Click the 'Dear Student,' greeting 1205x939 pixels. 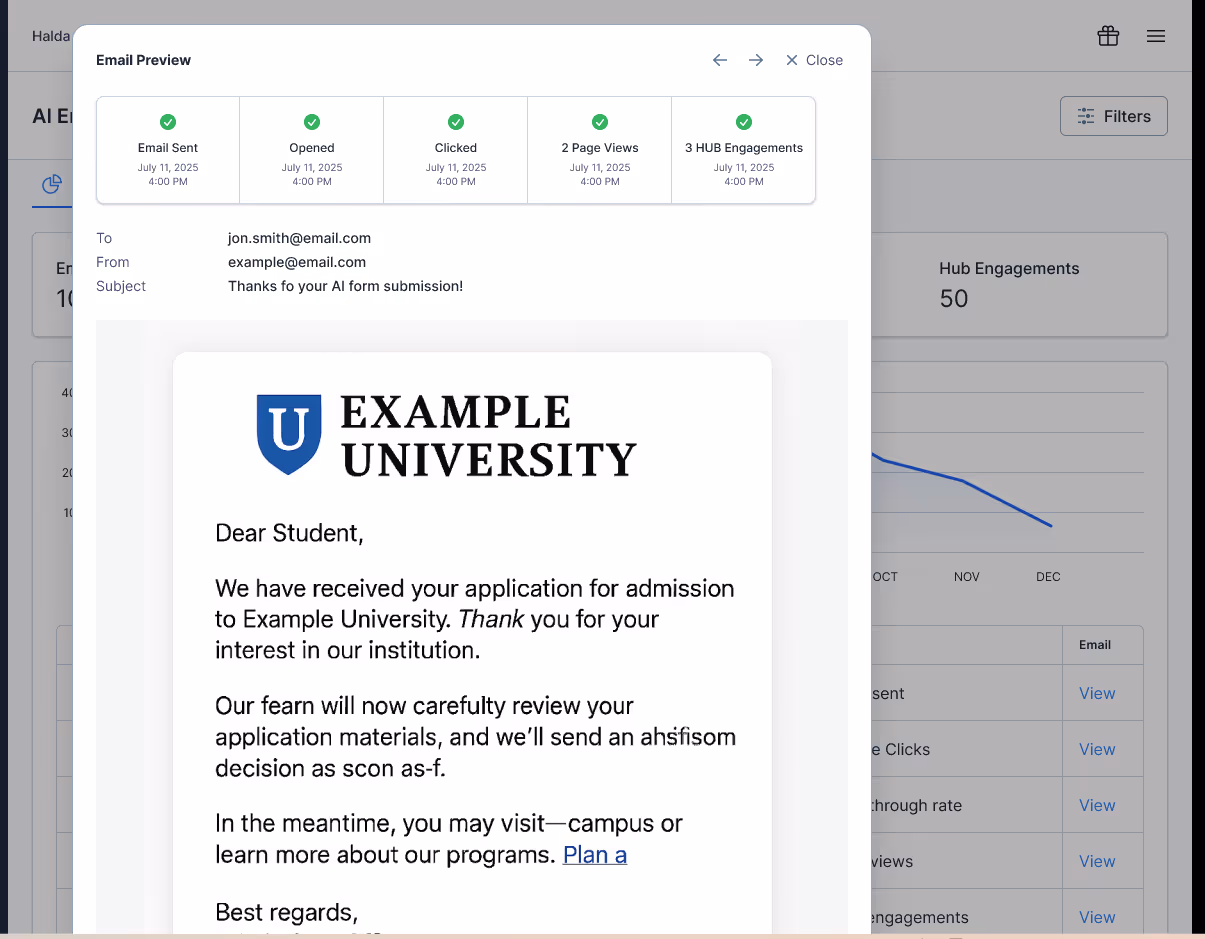click(x=290, y=533)
